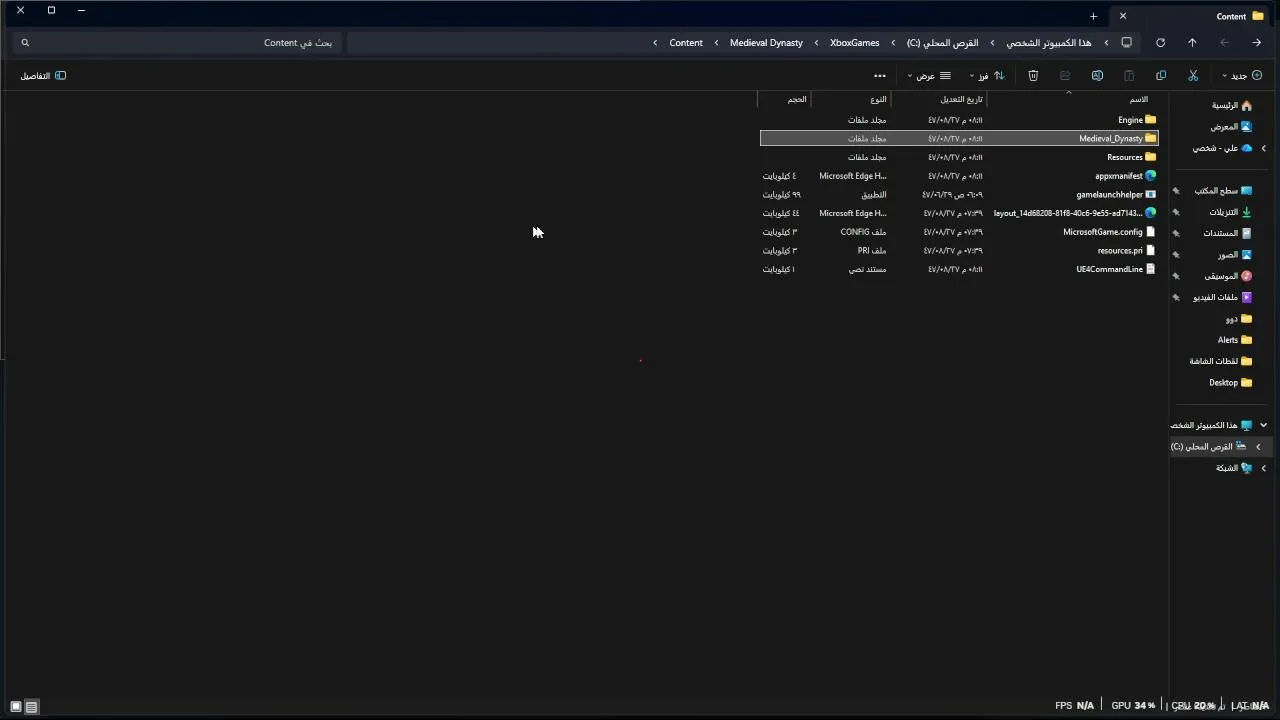
Task: Expand the OneDrive علي - شخصي tree node
Action: tap(1263, 148)
